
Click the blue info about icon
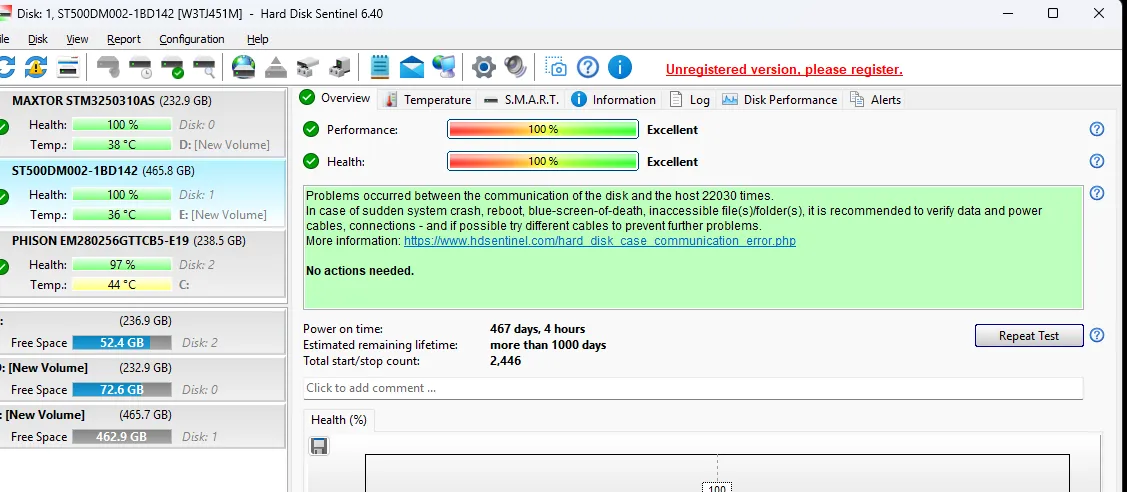tap(620, 68)
